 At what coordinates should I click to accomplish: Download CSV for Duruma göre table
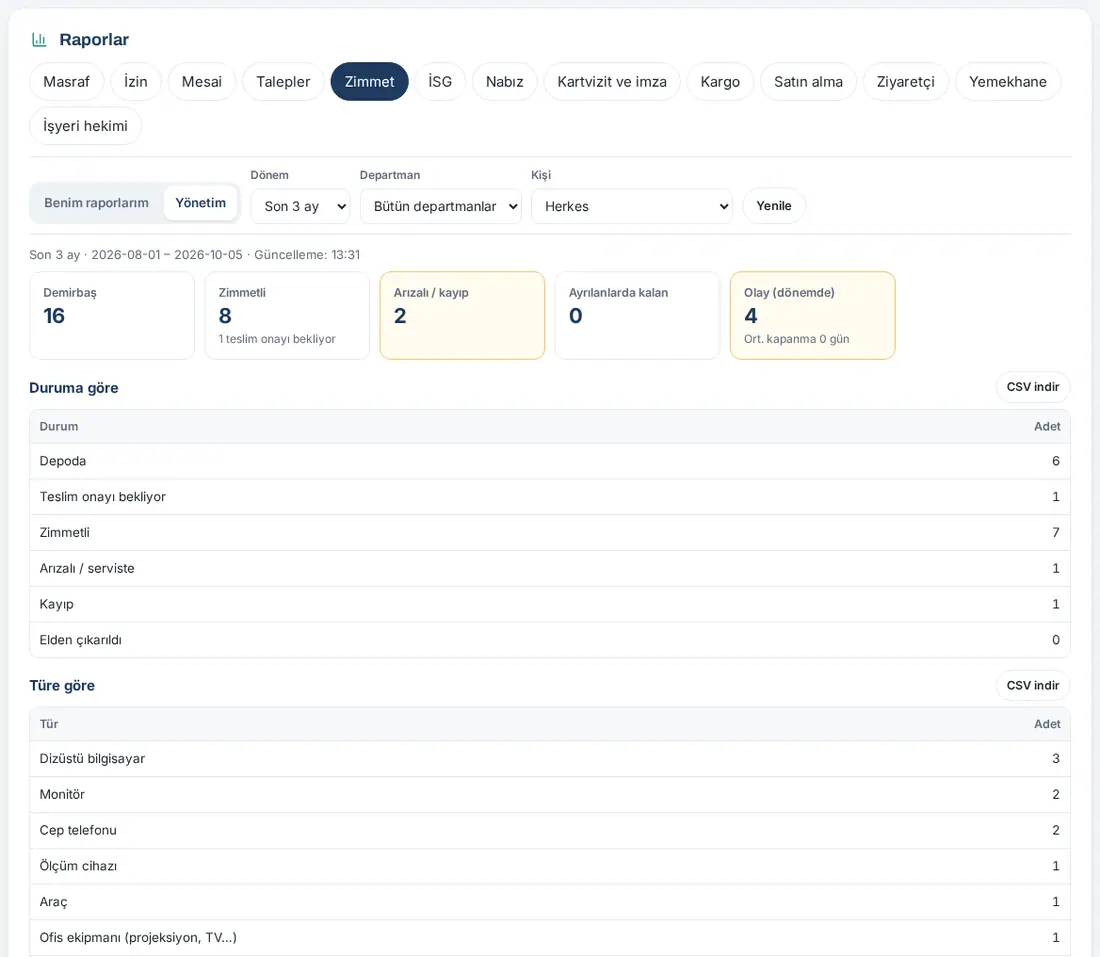[x=1033, y=387]
